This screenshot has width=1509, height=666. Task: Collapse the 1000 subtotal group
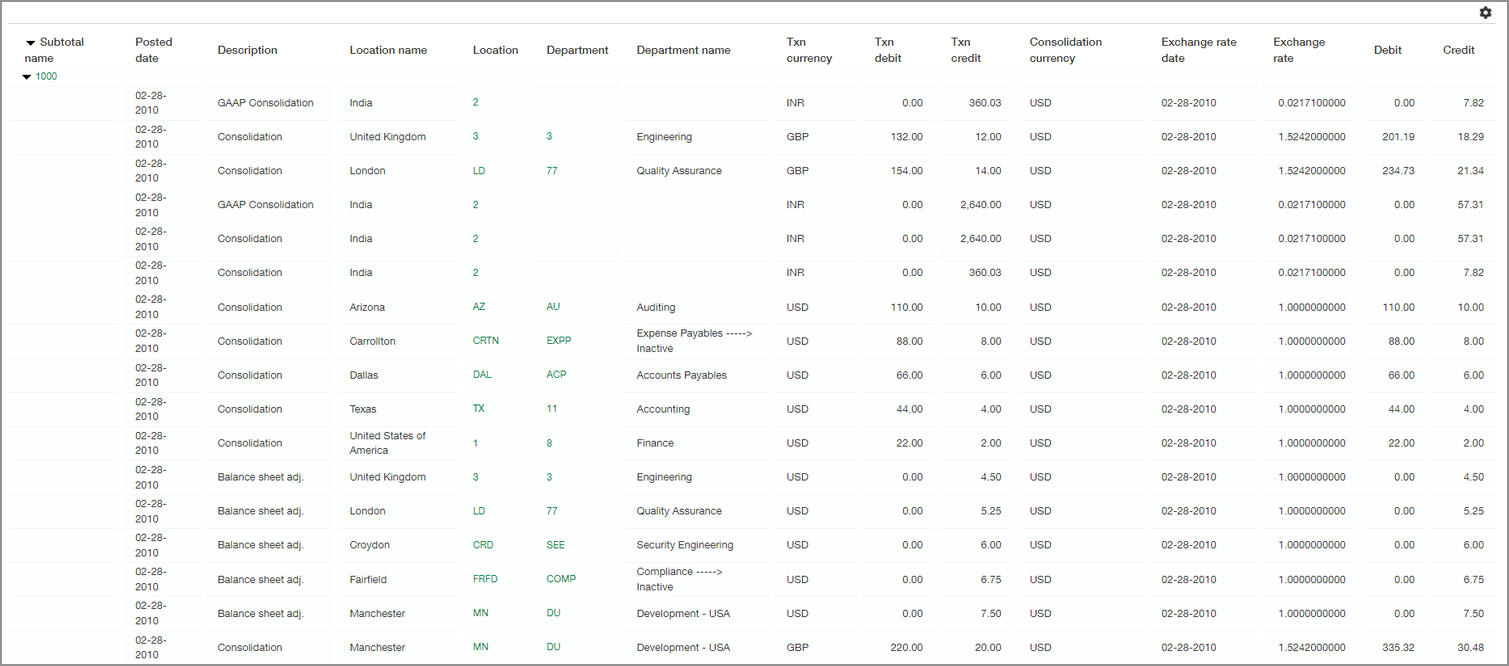(27, 75)
